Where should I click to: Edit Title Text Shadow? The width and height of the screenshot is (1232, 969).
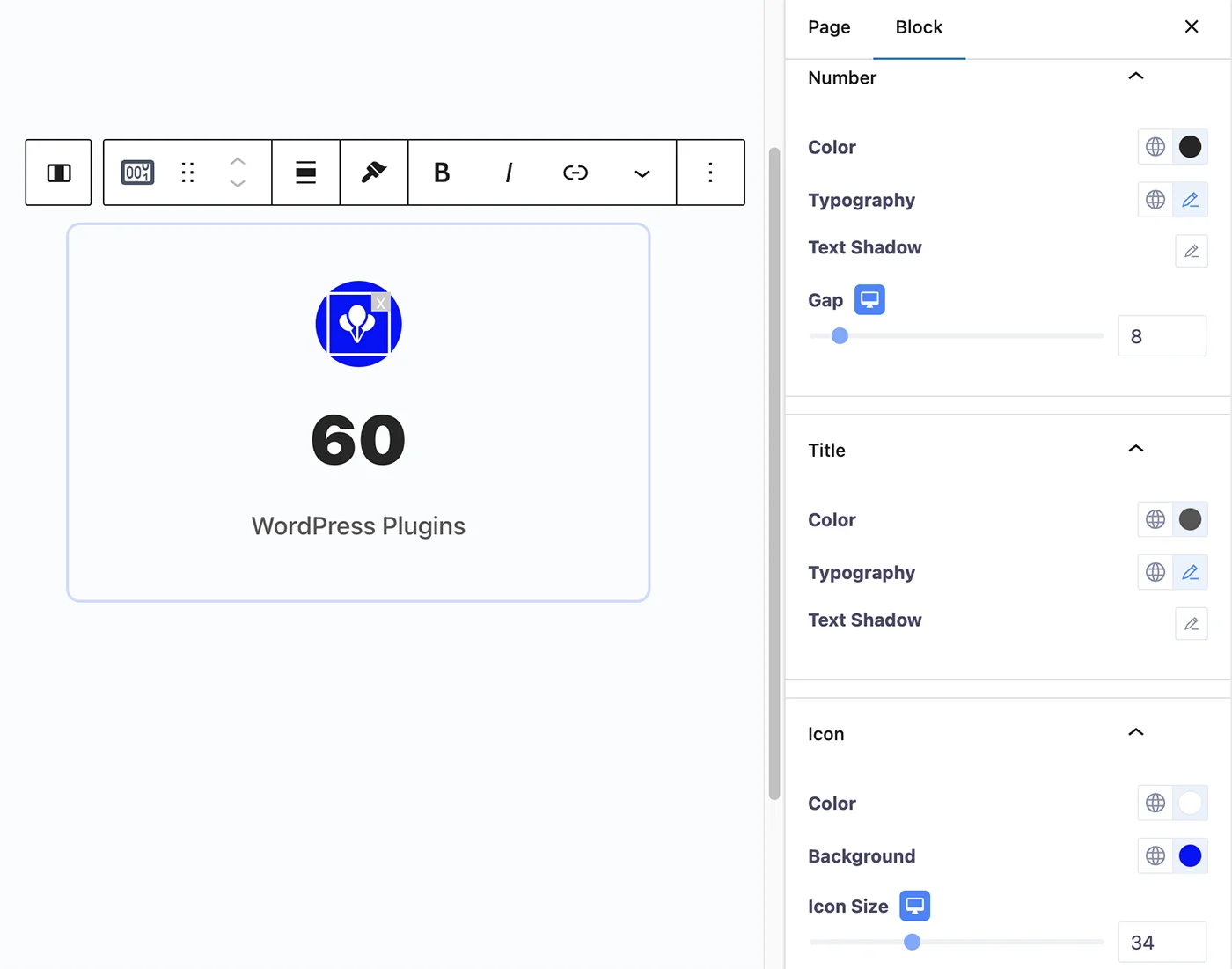(x=1192, y=623)
